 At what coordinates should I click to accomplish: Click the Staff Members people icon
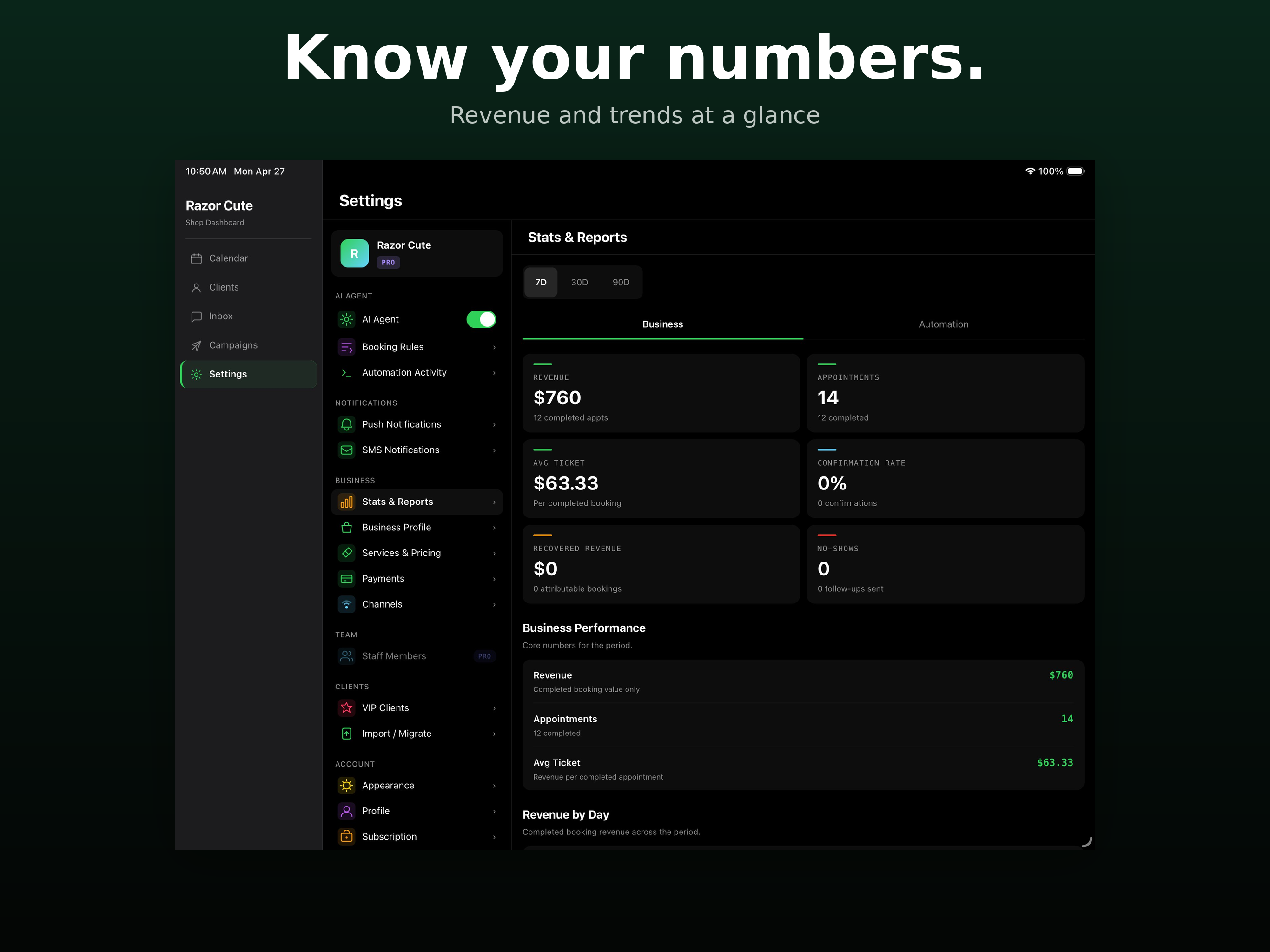347,656
